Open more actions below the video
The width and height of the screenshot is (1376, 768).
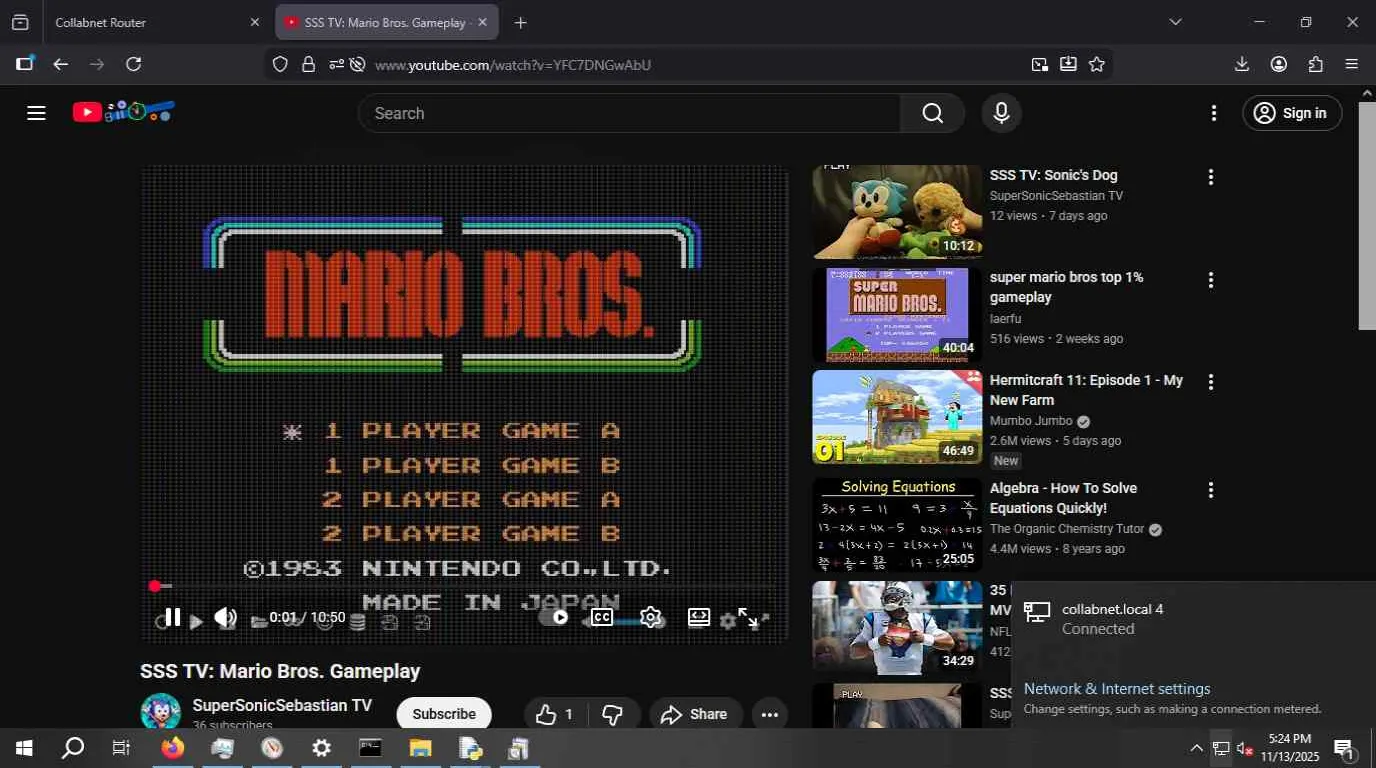[x=770, y=714]
